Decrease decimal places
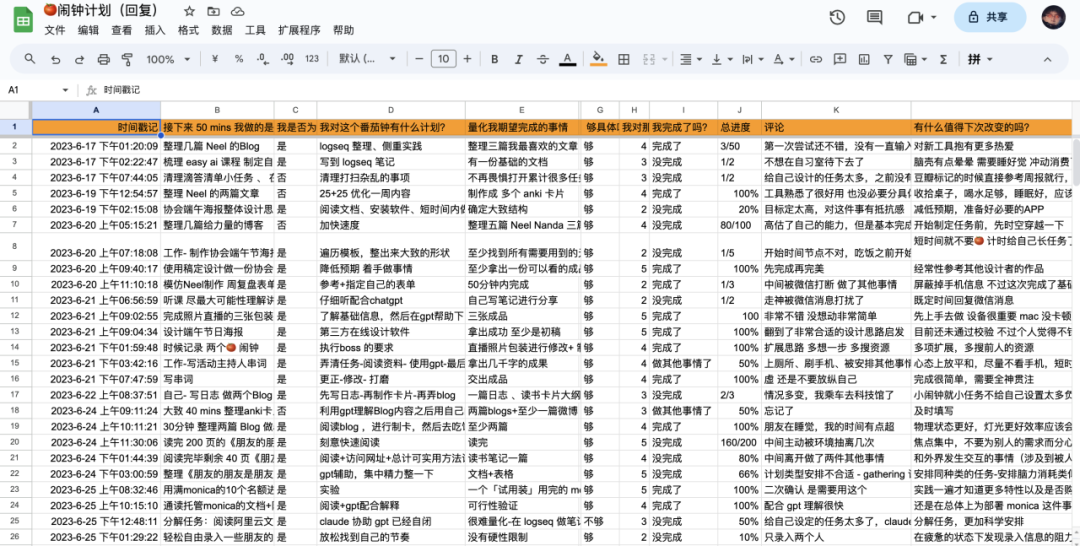Image resolution: width=1080 pixels, height=546 pixels. (x=262, y=59)
